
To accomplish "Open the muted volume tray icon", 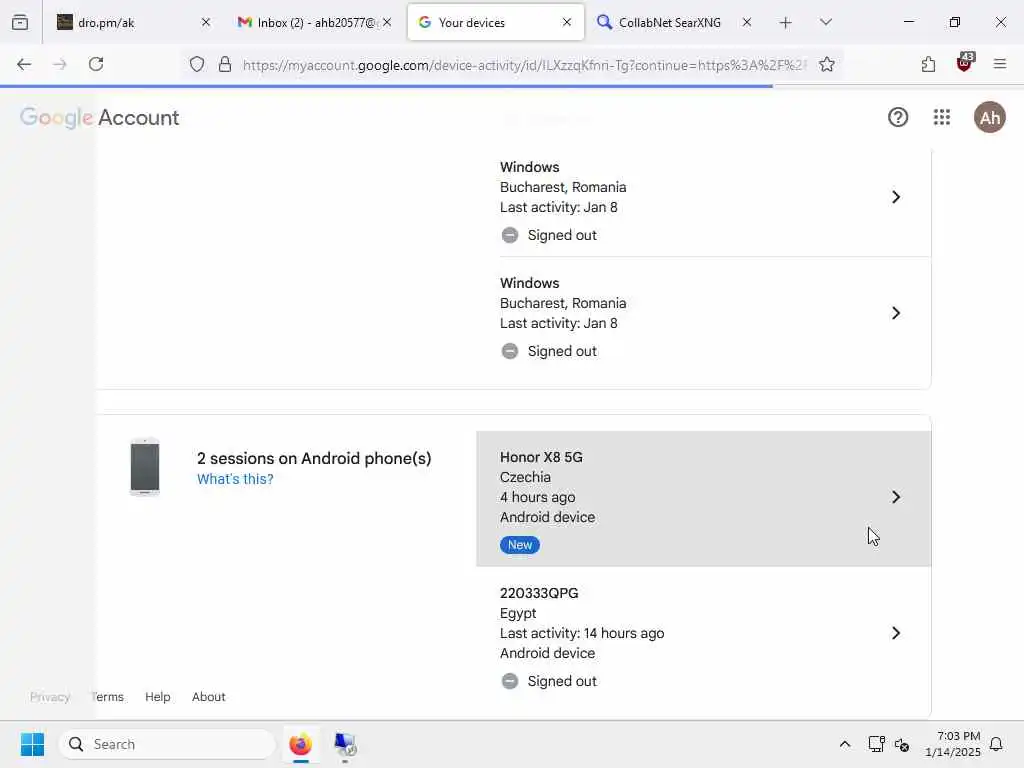I will pos(902,744).
